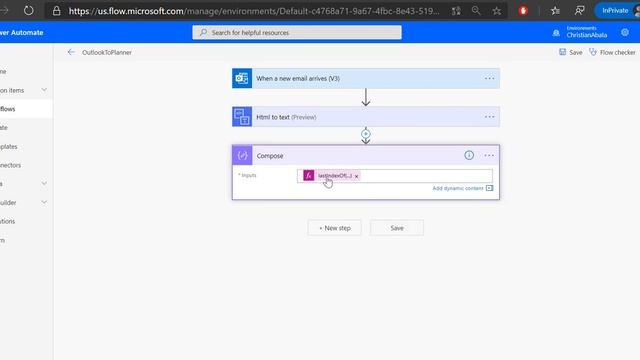The width and height of the screenshot is (640, 360).
Task: Click the browser refresh icon
Action: point(29,11)
